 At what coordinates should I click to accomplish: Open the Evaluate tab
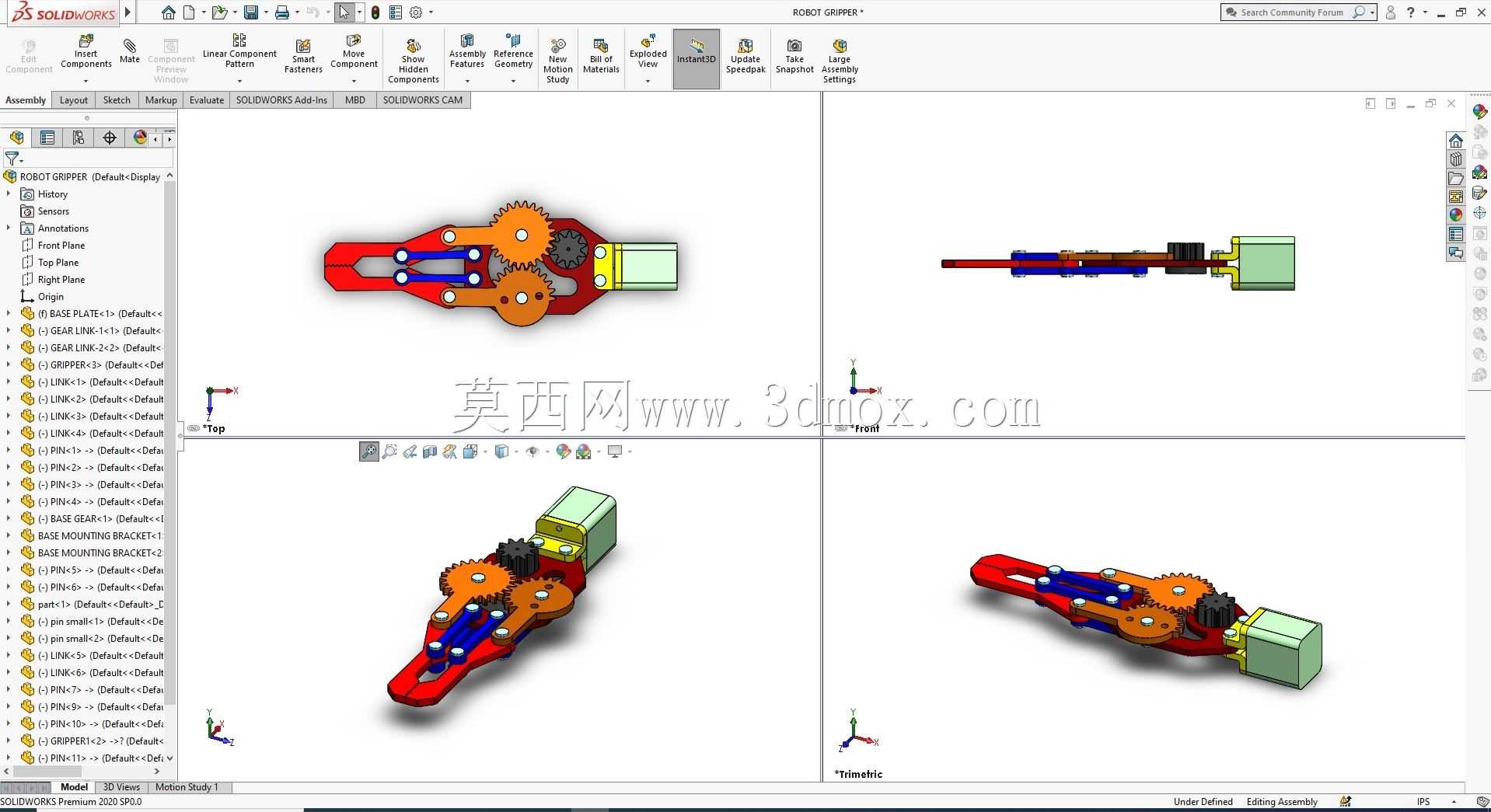(207, 100)
